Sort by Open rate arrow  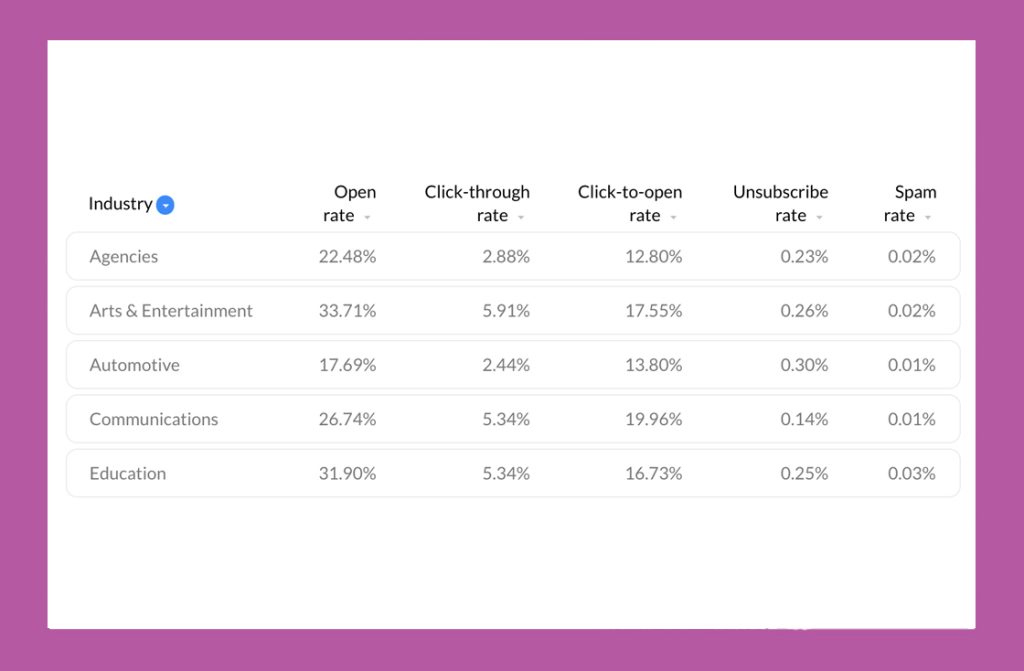pos(367,217)
